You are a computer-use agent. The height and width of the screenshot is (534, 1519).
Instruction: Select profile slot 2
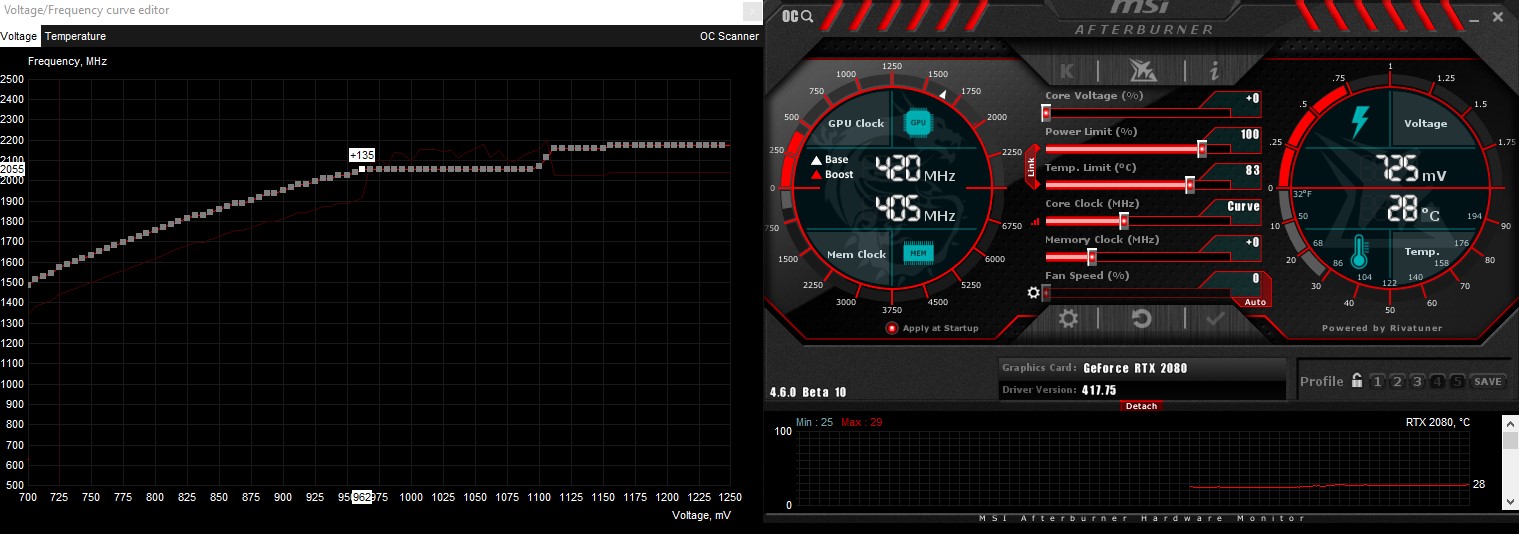[x=1397, y=381]
